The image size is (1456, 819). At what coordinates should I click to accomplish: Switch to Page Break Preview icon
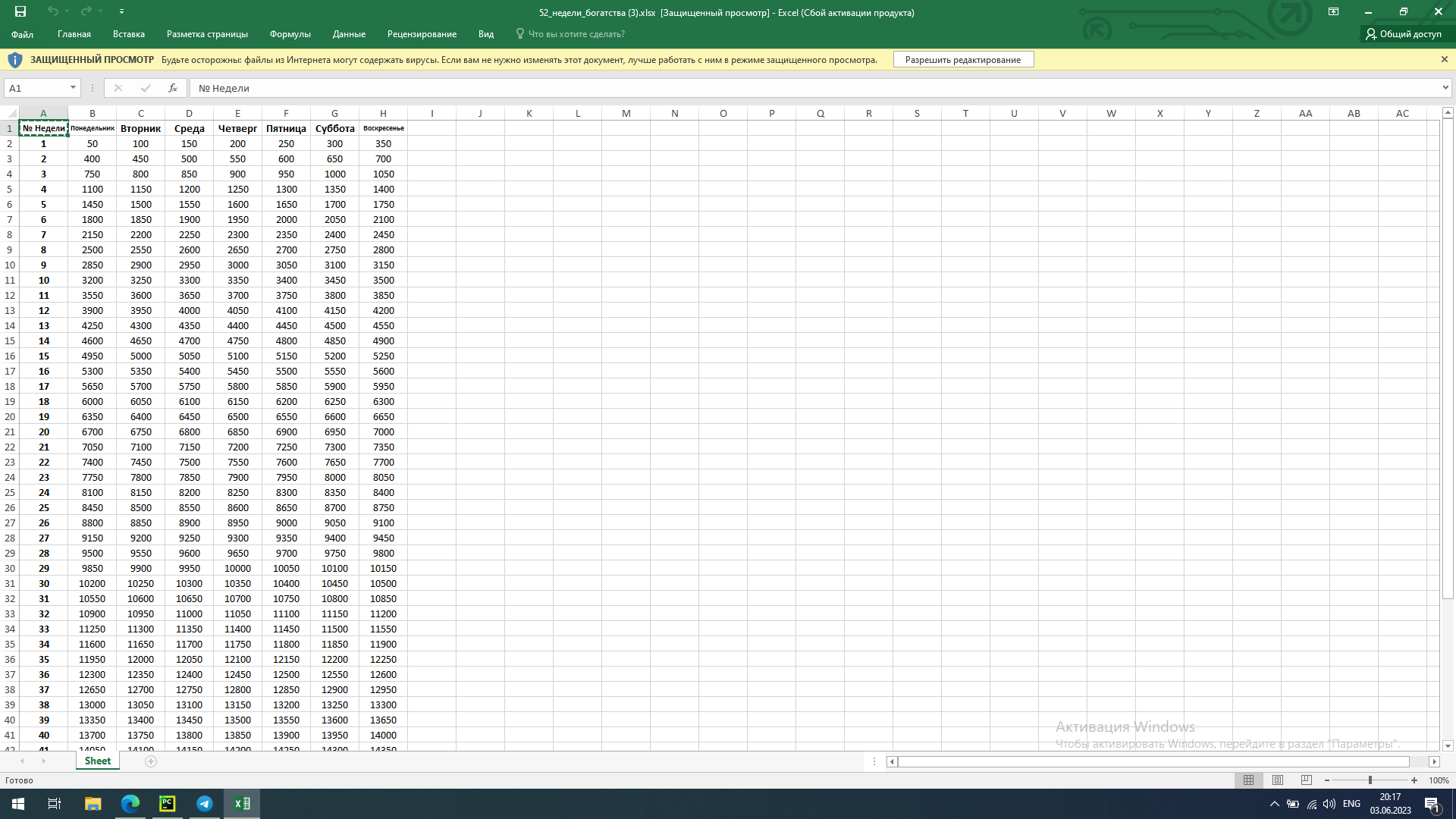click(x=1306, y=780)
